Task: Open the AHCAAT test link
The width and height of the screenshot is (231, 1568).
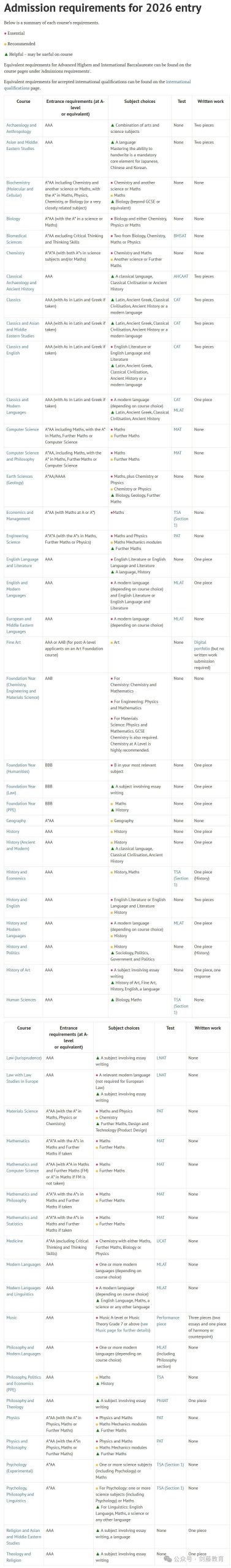Action: [181, 276]
